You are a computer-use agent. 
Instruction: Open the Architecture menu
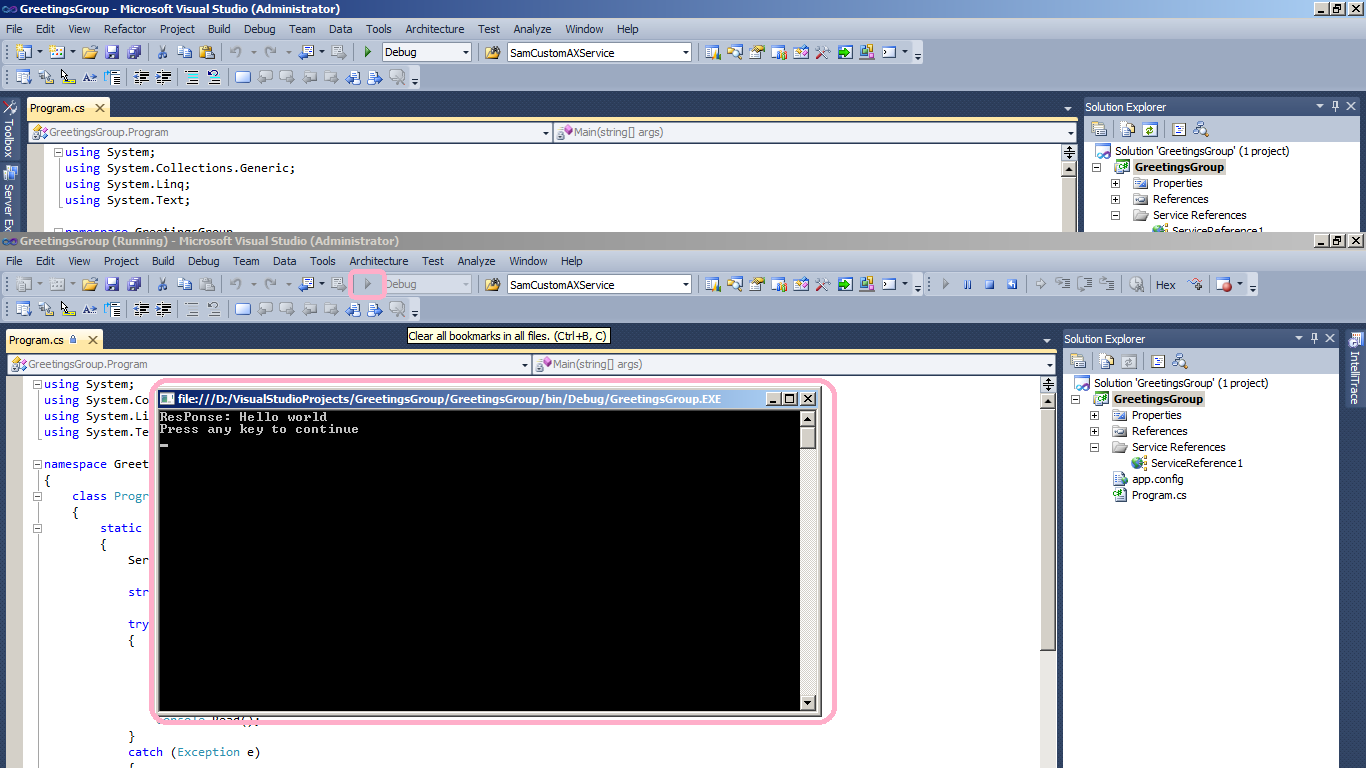378,261
